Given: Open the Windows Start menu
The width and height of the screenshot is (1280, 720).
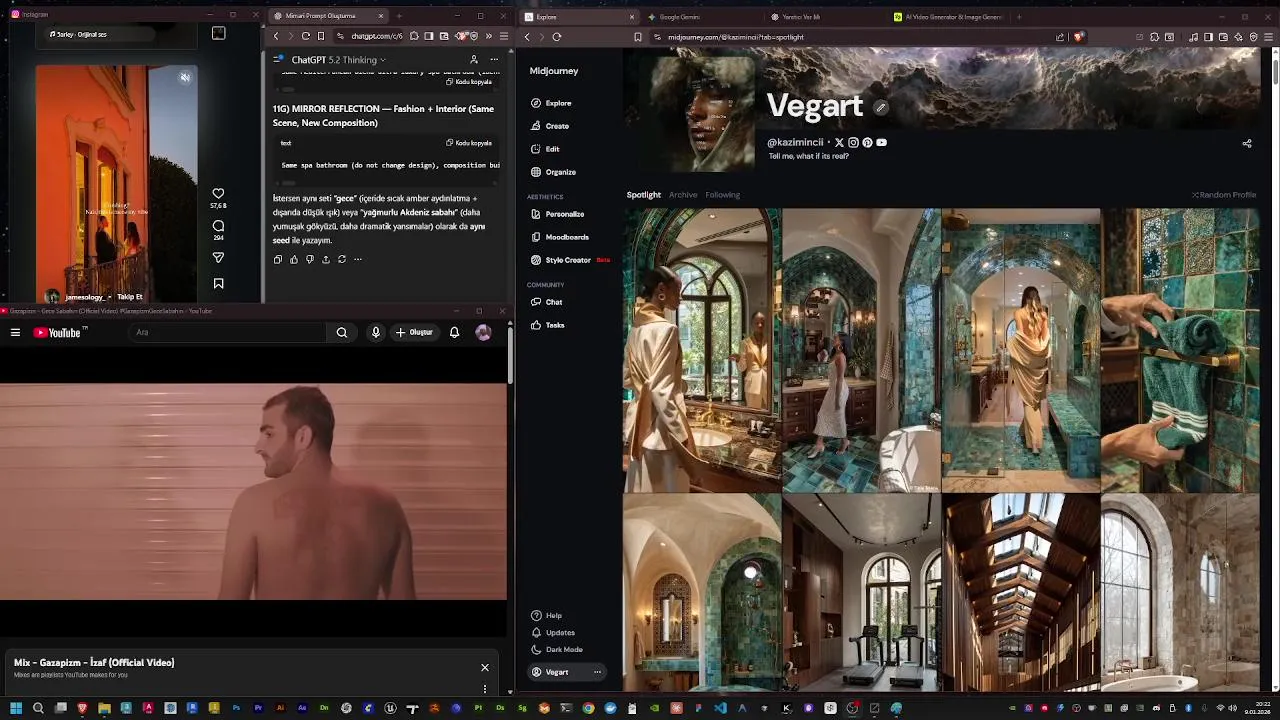Looking at the screenshot, I should [16, 709].
